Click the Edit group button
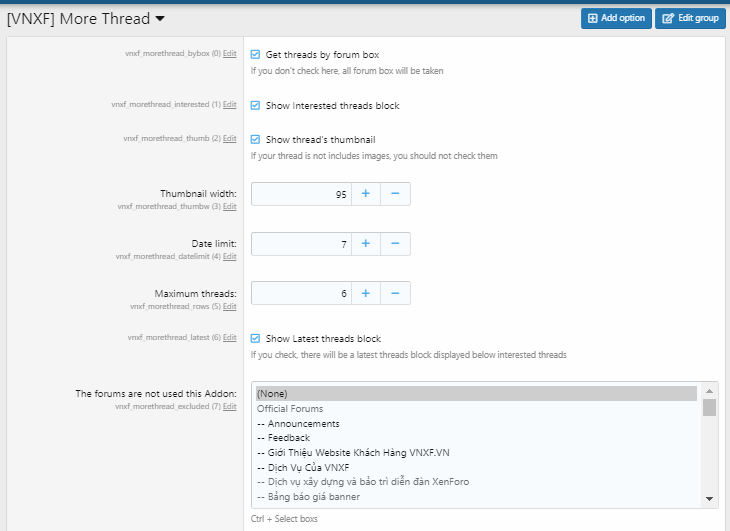 690,18
